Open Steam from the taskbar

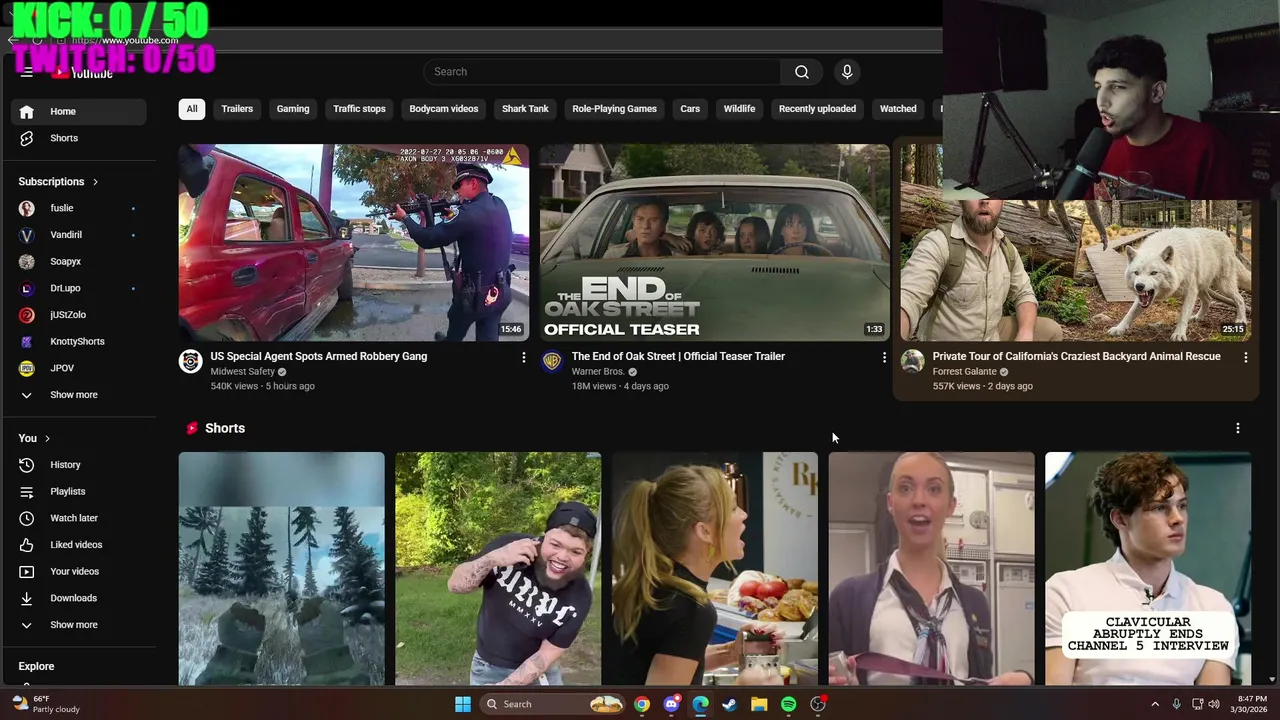pyautogui.click(x=730, y=704)
